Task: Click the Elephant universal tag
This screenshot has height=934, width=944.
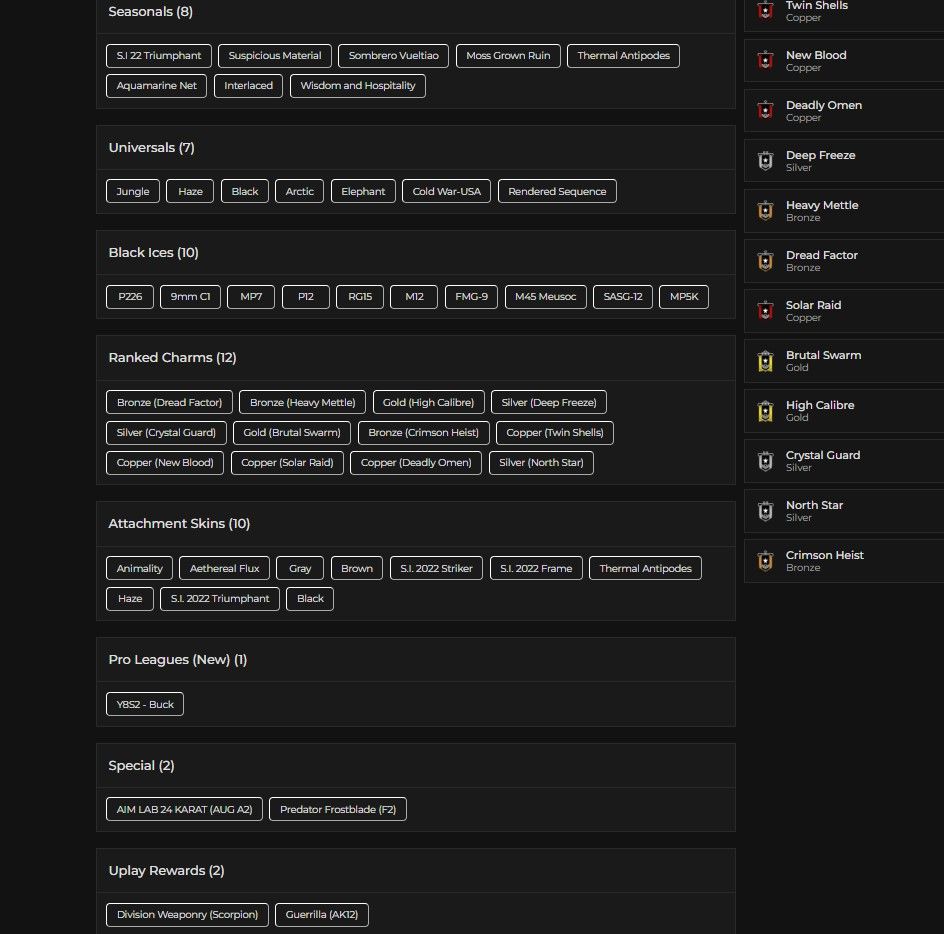Action: coord(363,191)
